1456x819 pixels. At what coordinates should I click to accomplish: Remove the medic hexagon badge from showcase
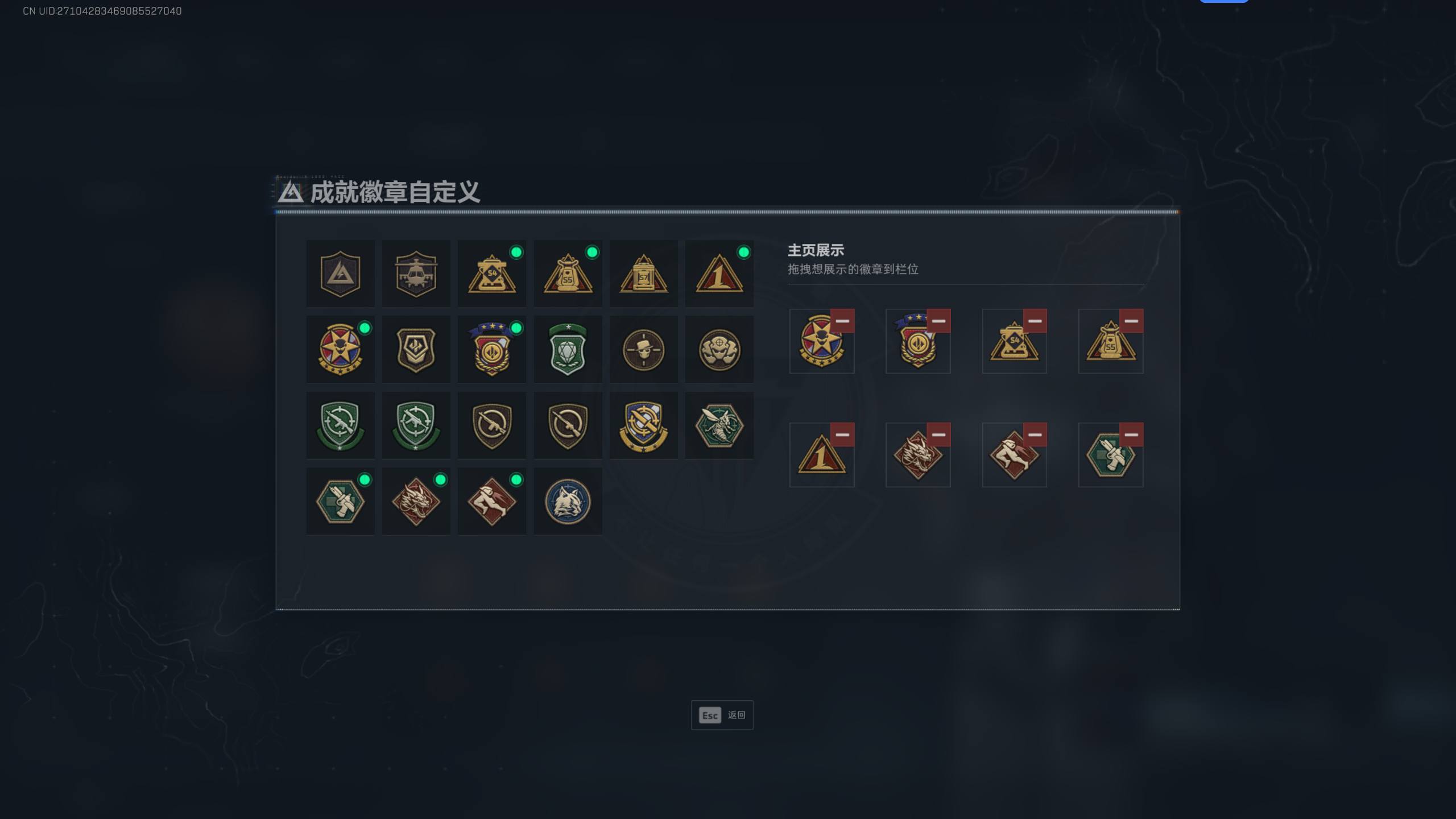tap(1131, 435)
